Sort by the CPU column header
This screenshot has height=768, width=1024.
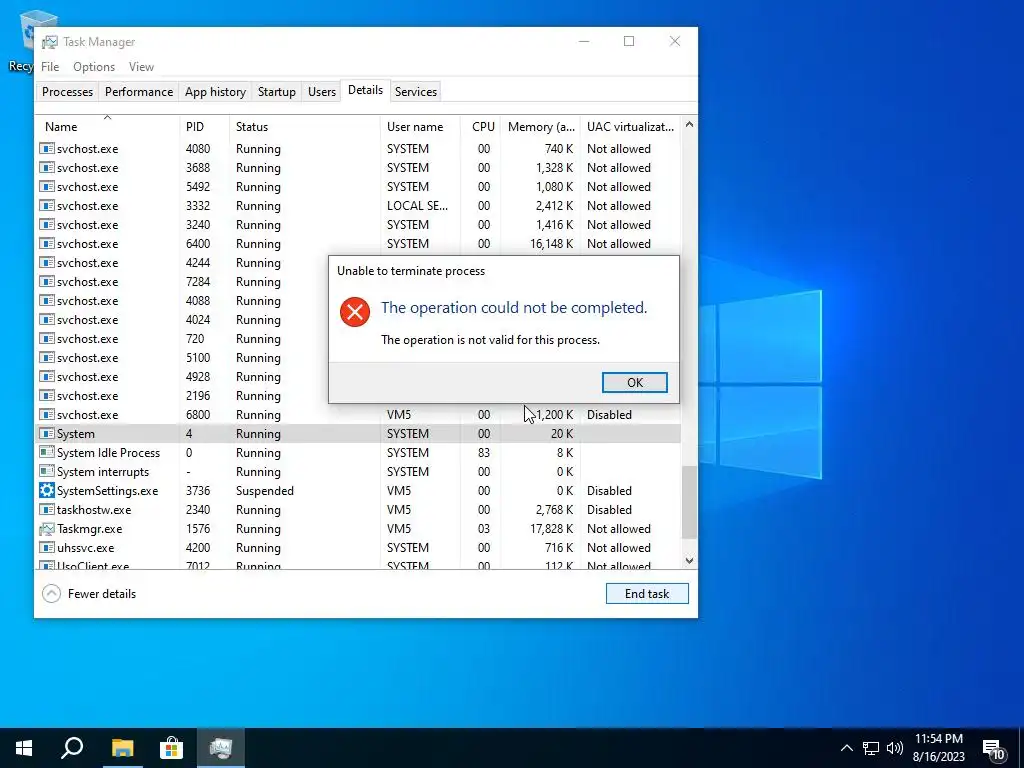tap(482, 127)
